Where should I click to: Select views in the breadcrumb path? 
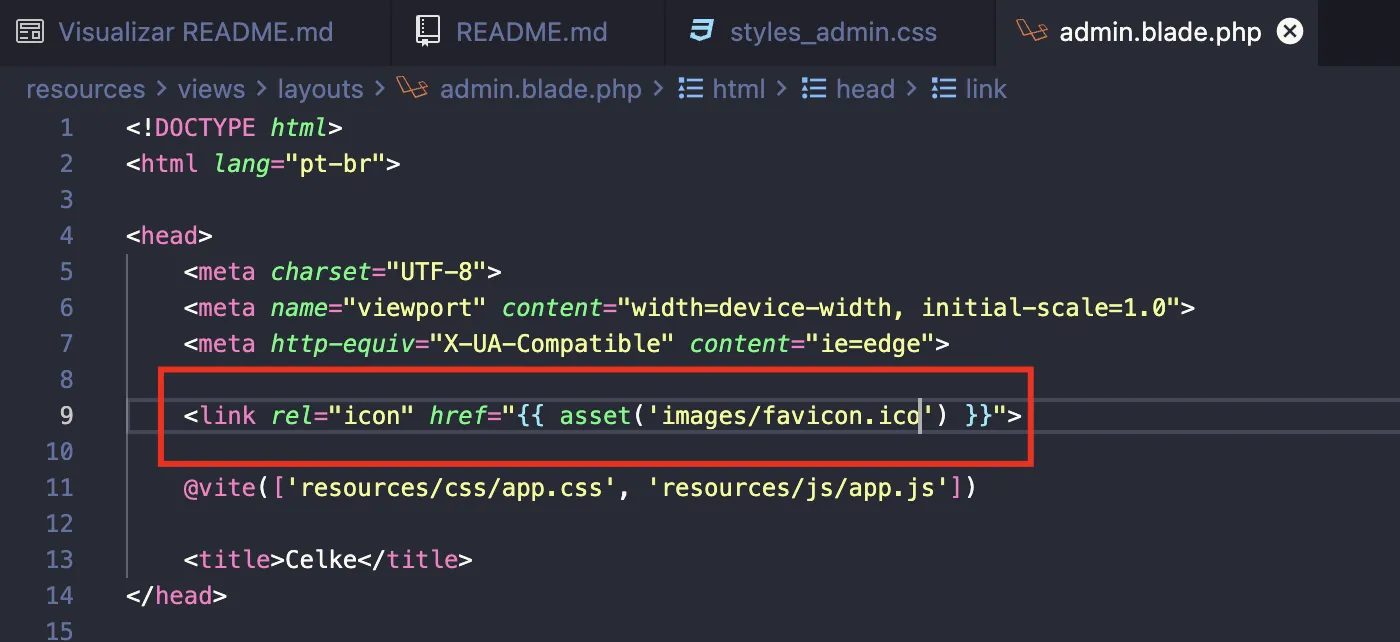211,88
